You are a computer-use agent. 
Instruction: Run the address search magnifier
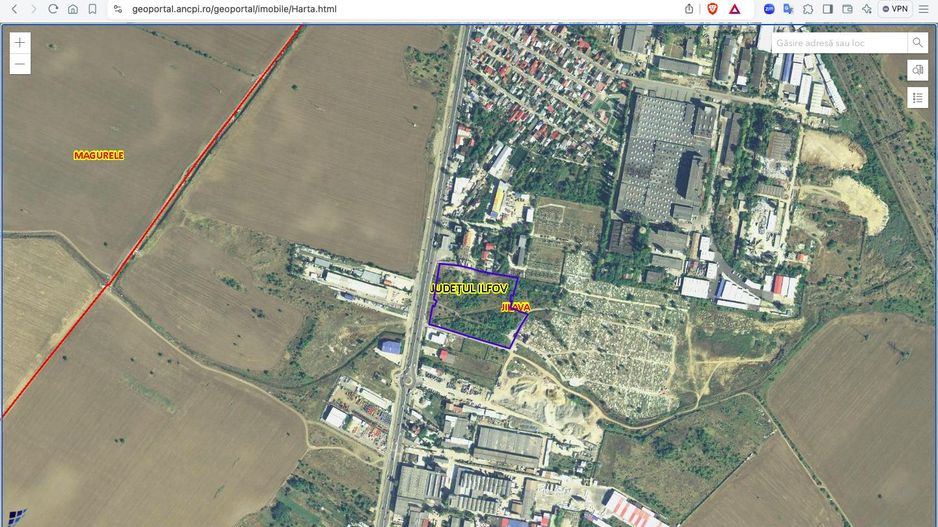coord(918,43)
